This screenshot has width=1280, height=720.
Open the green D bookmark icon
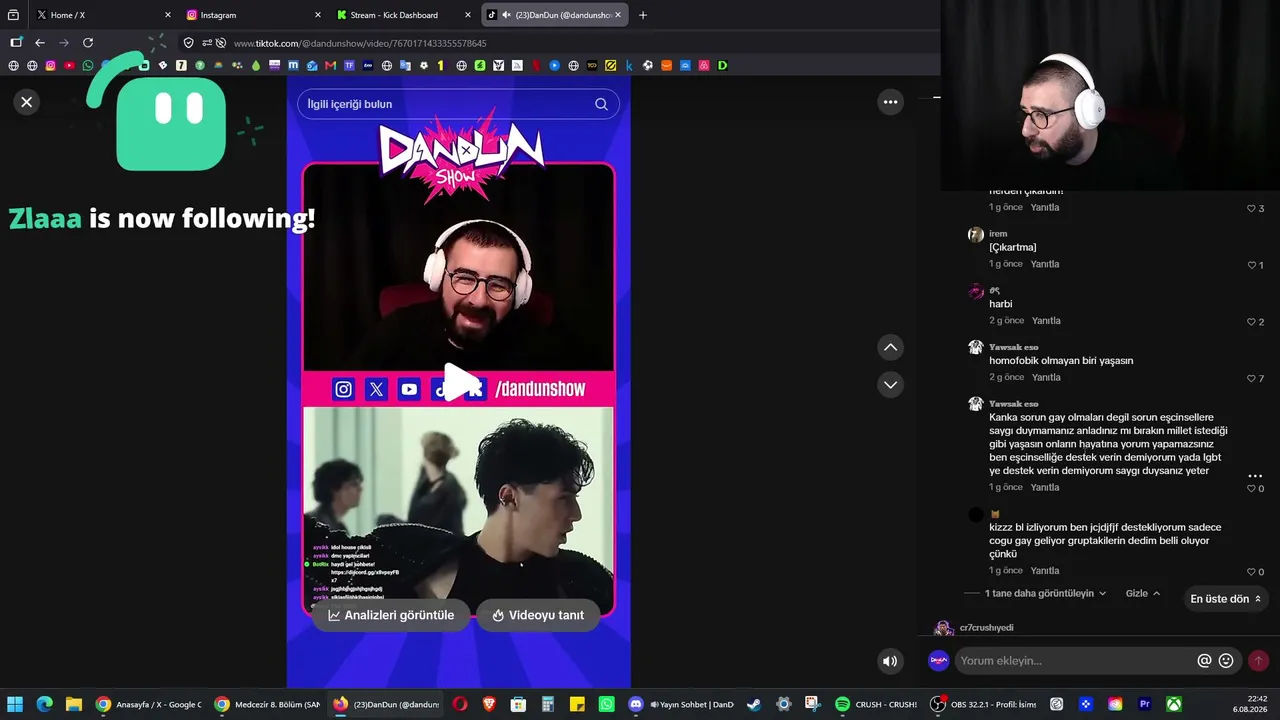coord(722,66)
